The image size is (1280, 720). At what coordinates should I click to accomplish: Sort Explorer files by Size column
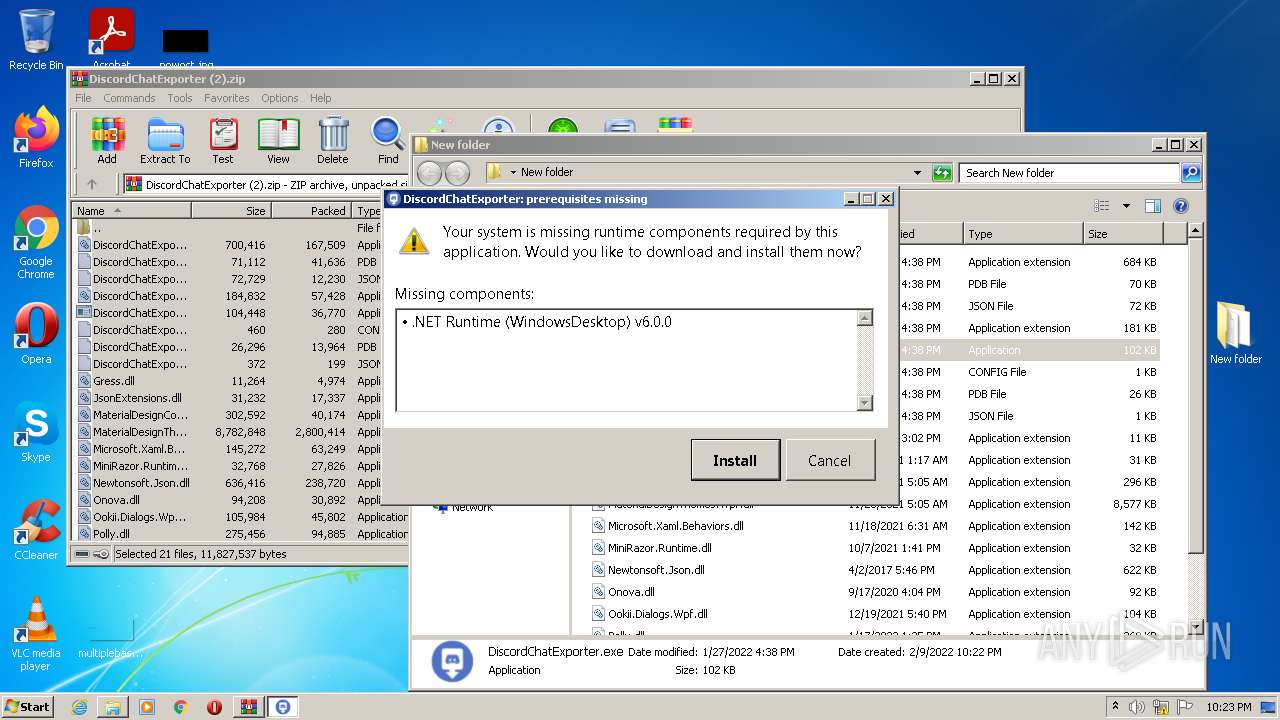[1124, 233]
